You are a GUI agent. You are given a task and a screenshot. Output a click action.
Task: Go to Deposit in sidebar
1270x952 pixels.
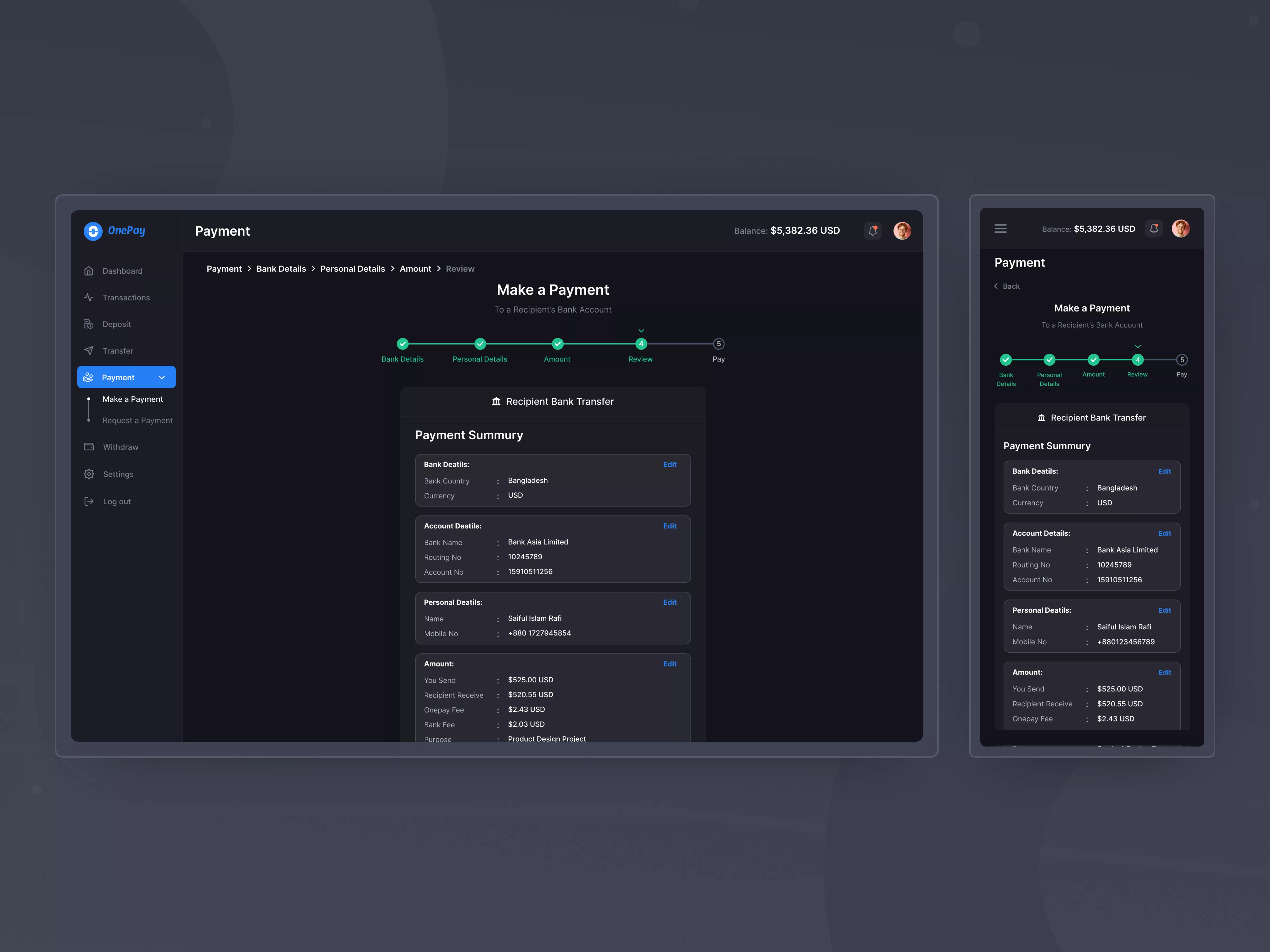click(117, 324)
